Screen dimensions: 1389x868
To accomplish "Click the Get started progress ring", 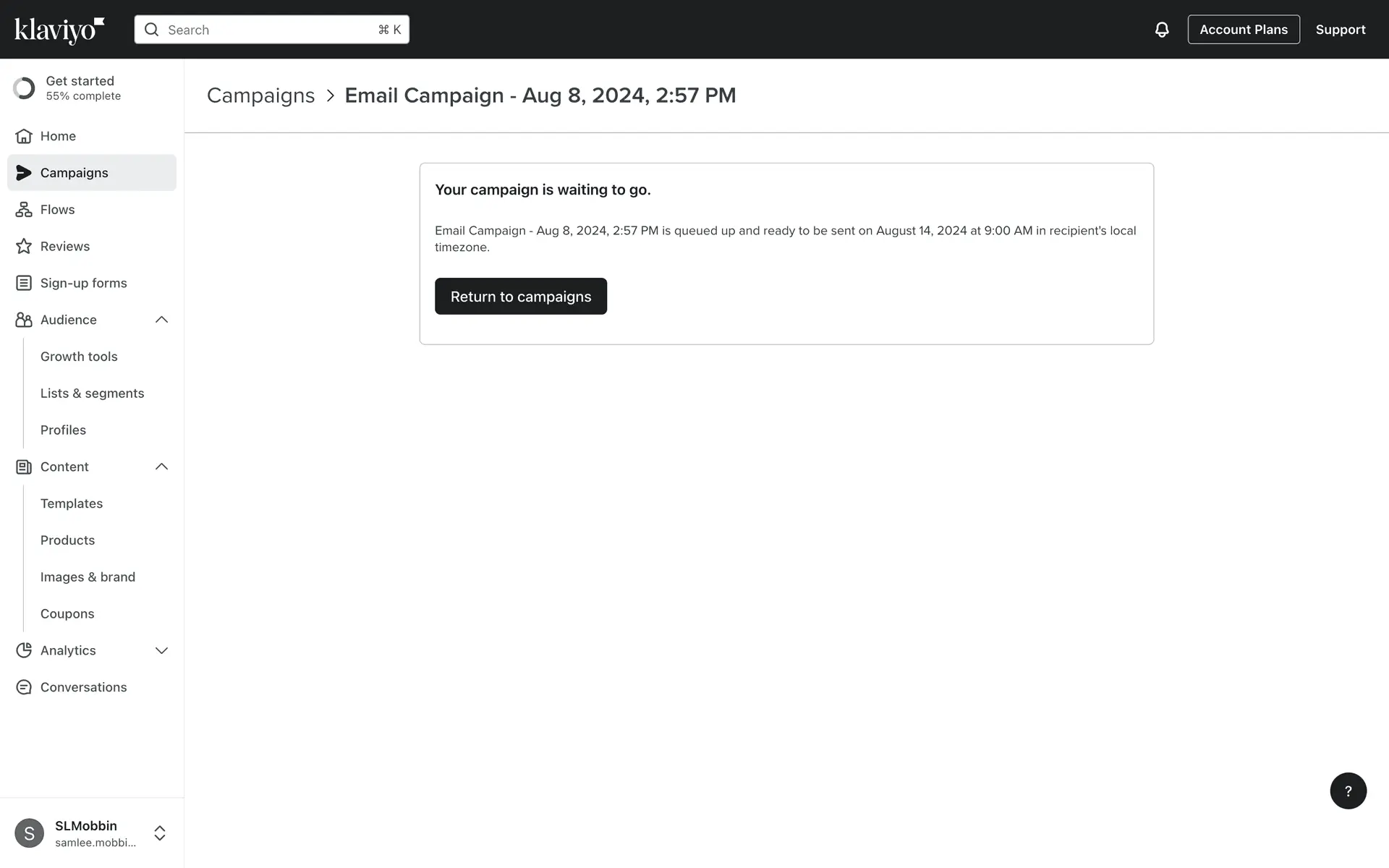I will pos(24,88).
